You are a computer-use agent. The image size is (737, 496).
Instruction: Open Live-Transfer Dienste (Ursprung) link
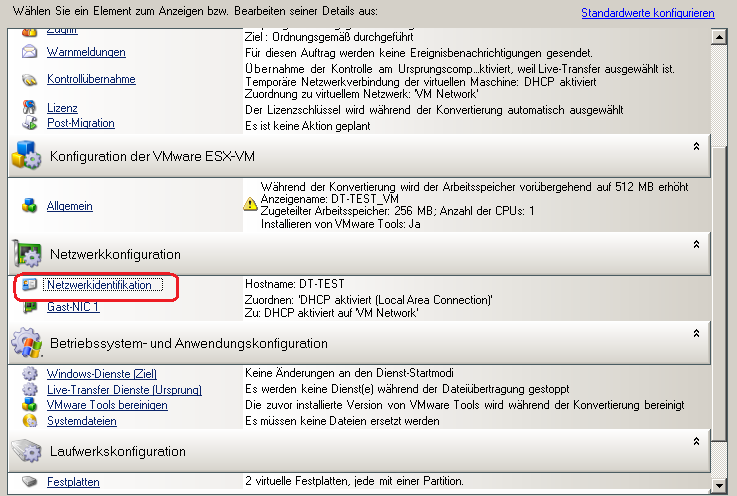click(124, 390)
